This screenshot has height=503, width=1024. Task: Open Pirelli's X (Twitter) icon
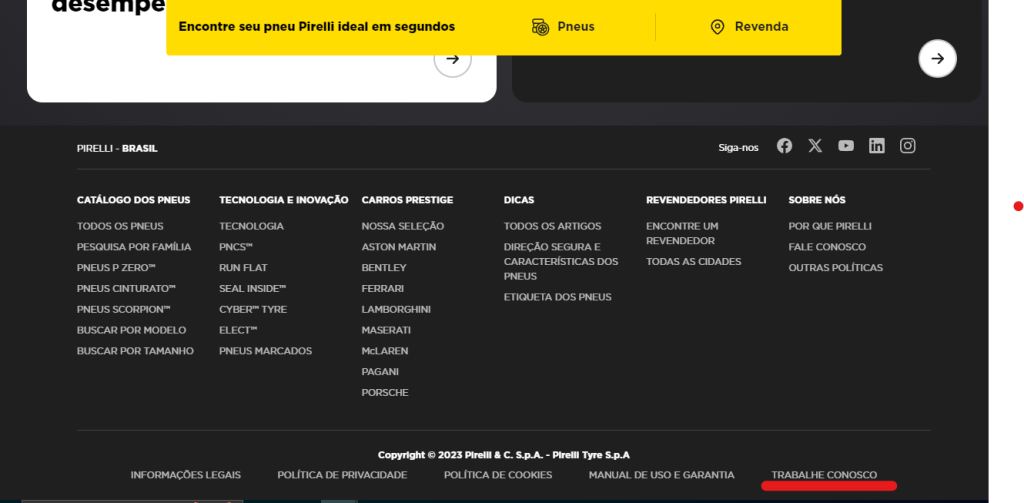pyautogui.click(x=815, y=146)
